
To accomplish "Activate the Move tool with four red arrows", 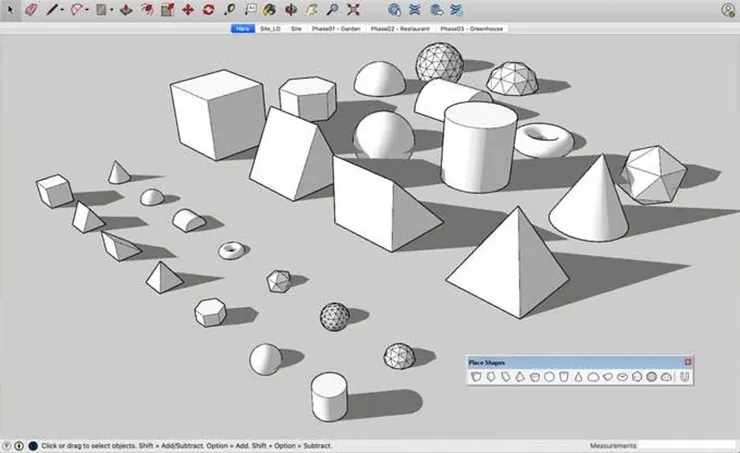I will click(x=188, y=9).
